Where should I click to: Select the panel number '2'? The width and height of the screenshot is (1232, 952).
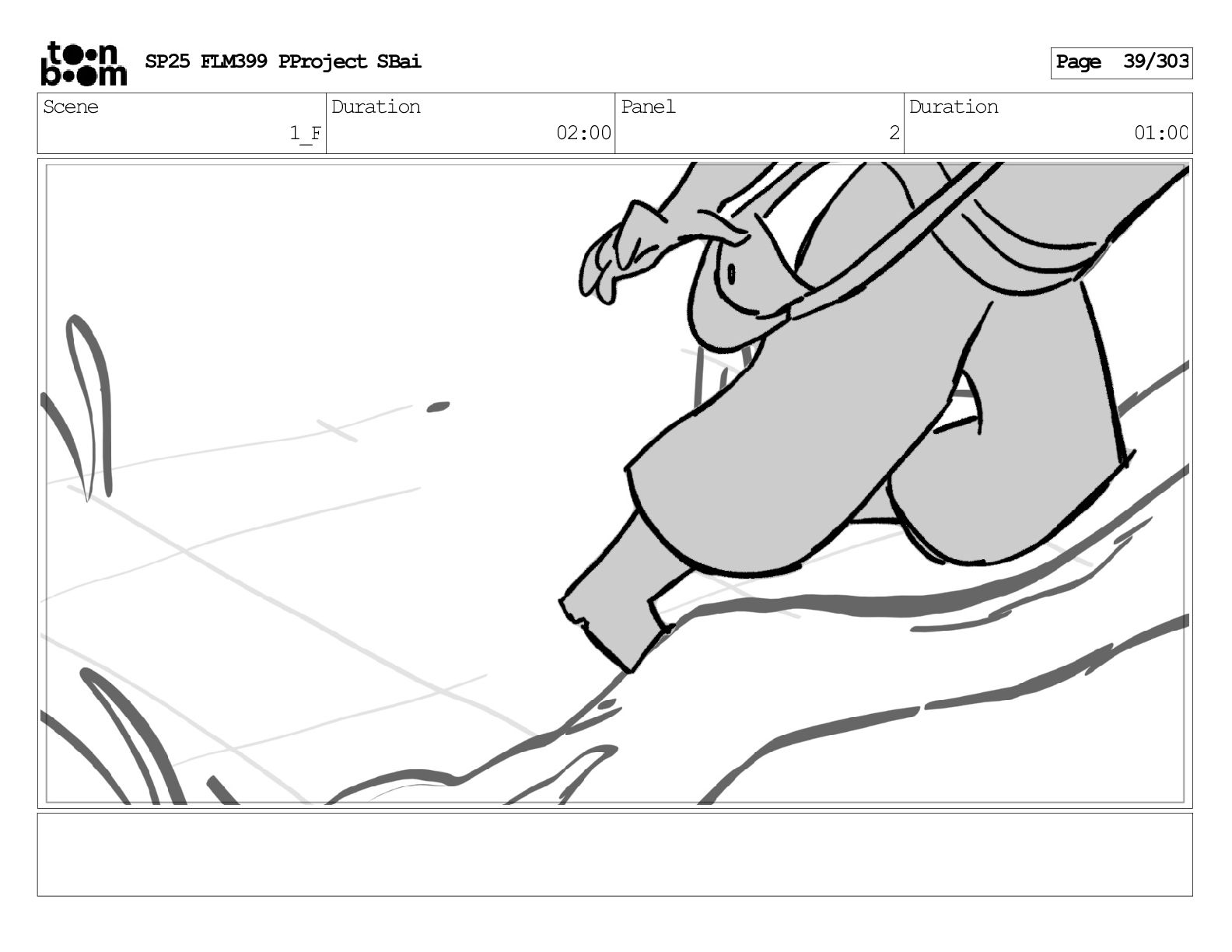point(894,133)
